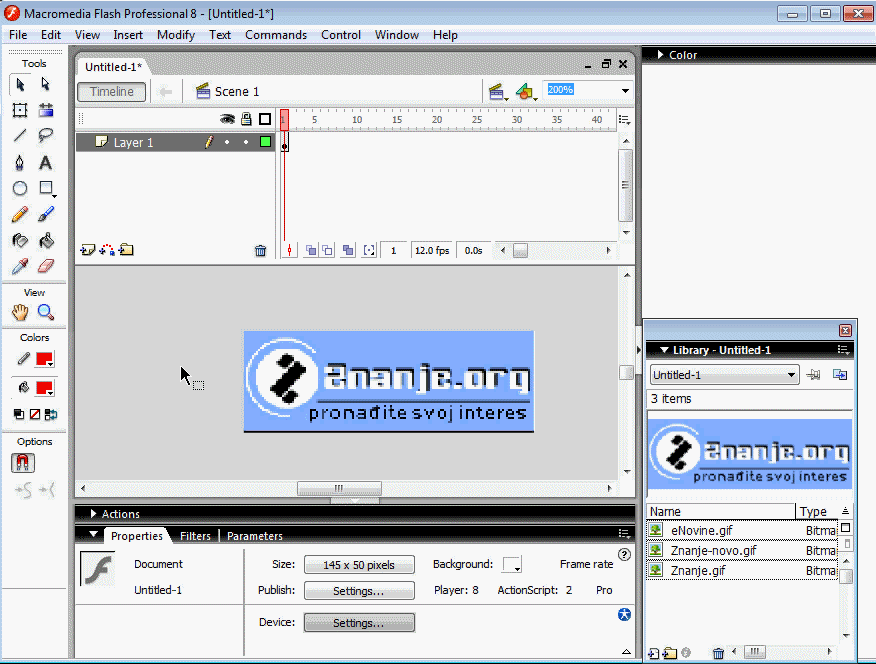The height and width of the screenshot is (664, 876).
Task: Click the Add Motion Guide icon
Action: pos(107,250)
